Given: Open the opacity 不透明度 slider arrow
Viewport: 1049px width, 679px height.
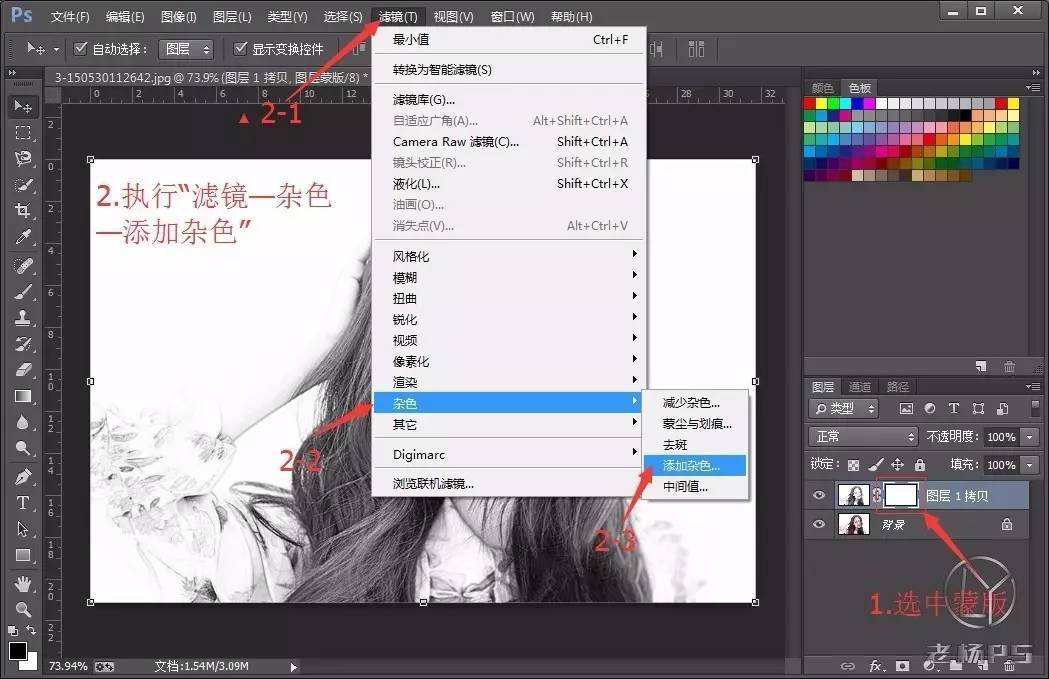Looking at the screenshot, I should (x=1030, y=437).
